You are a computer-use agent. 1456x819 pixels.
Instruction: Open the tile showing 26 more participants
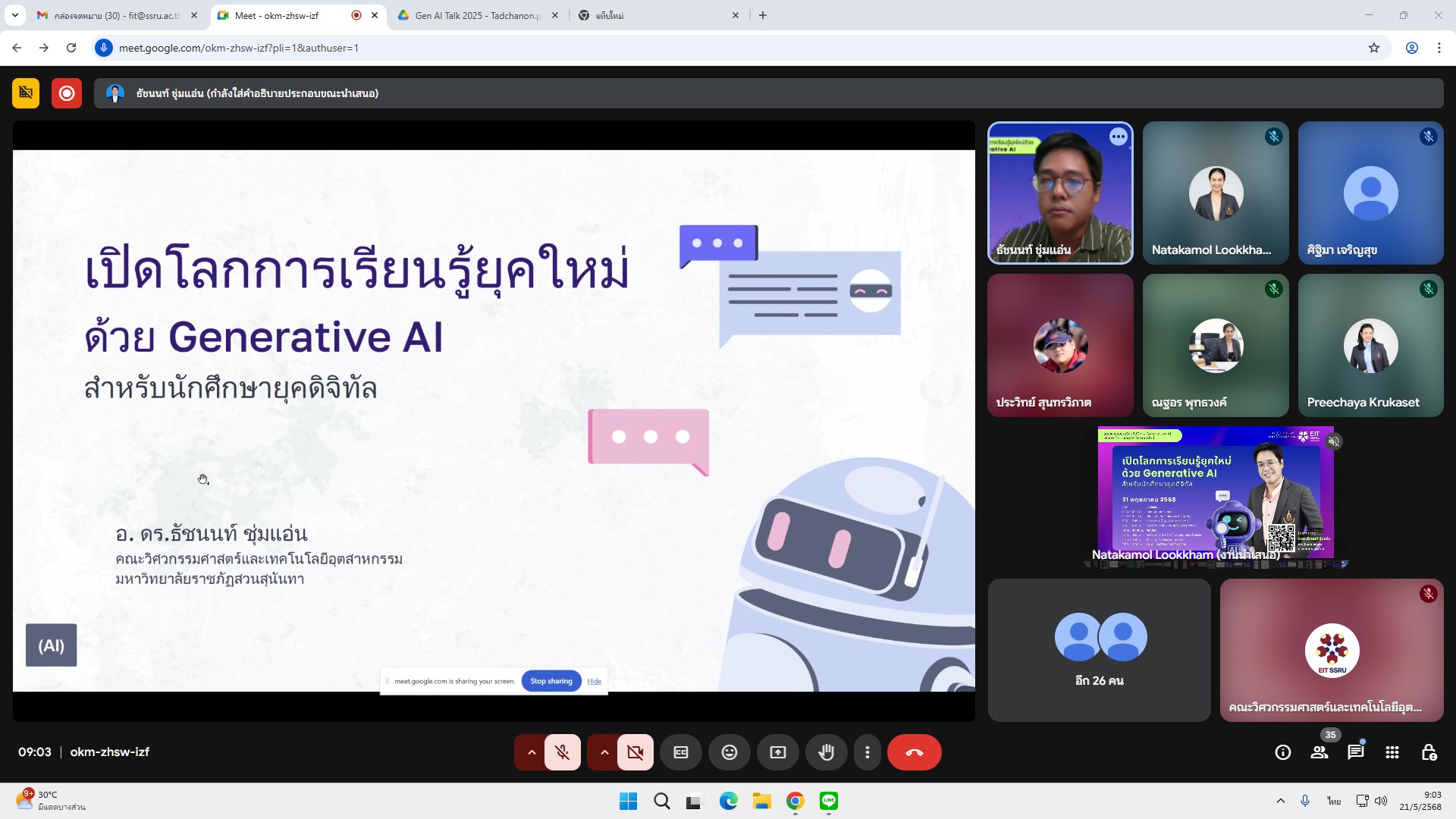tap(1099, 650)
